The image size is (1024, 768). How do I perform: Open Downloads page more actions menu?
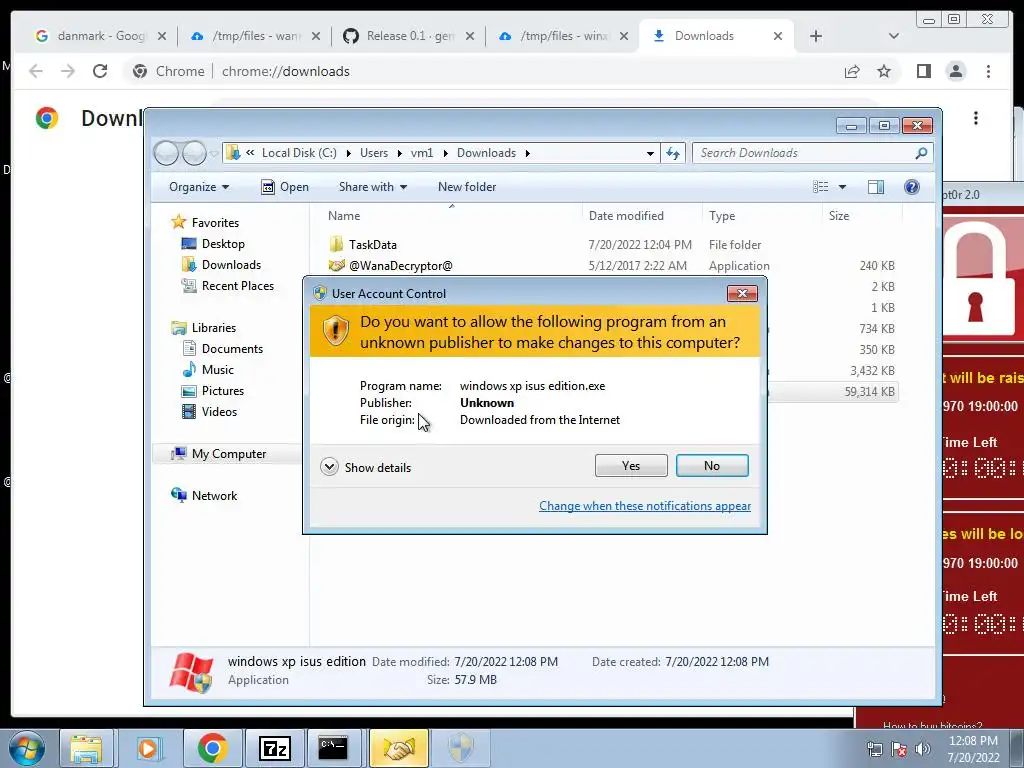tap(976, 118)
